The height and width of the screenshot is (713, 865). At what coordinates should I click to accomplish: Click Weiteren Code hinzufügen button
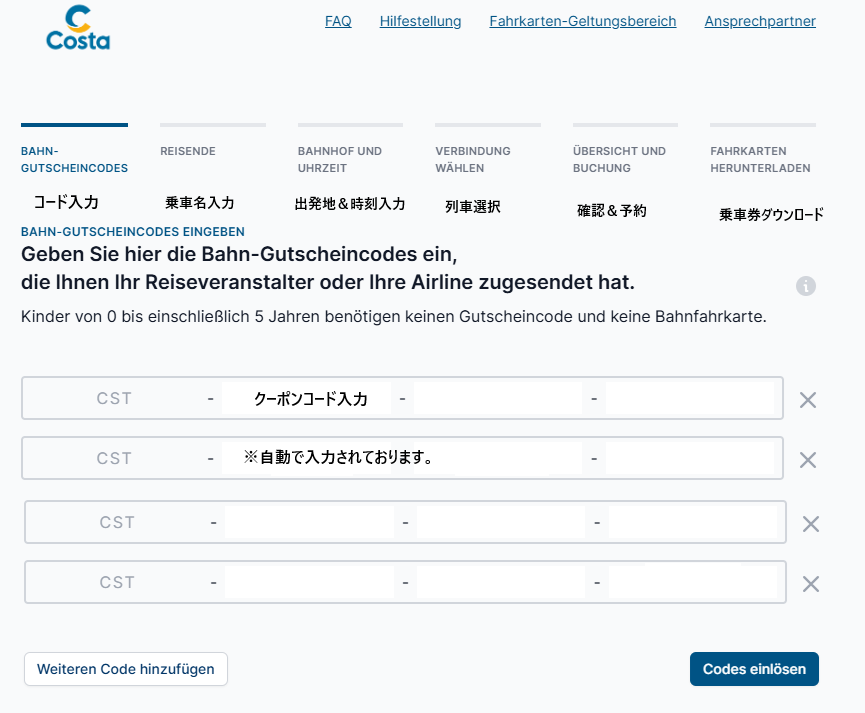pos(126,669)
